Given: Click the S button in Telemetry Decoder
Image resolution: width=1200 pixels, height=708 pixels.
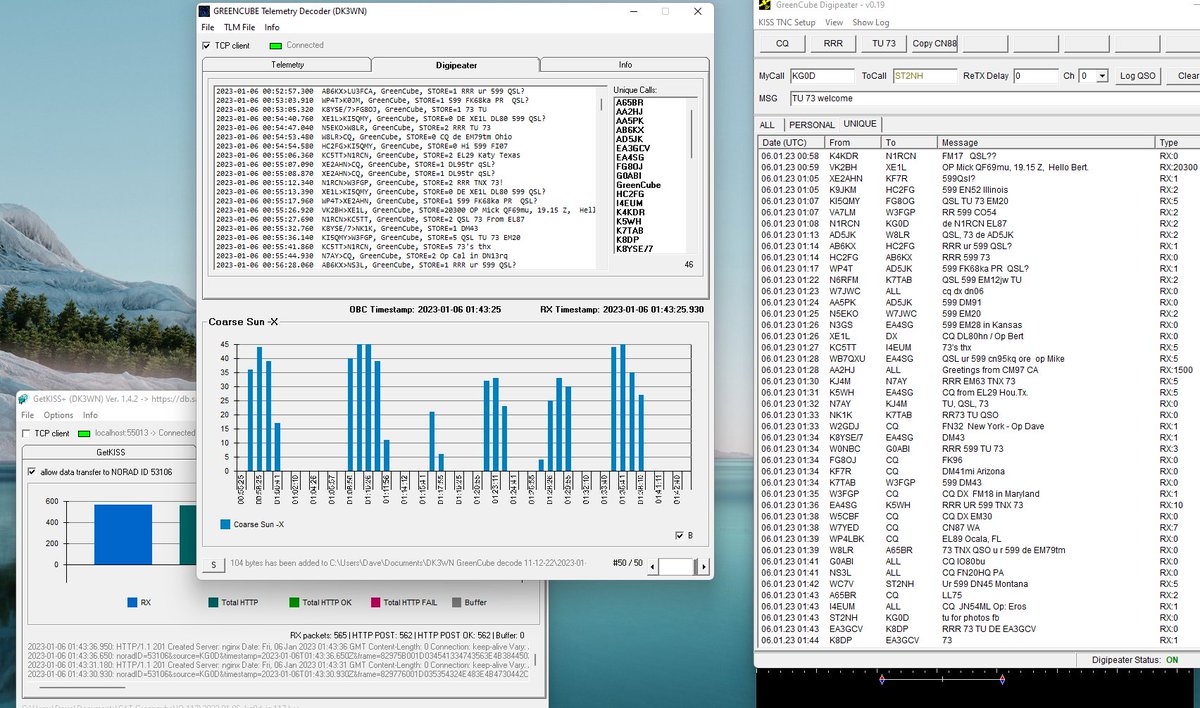Looking at the screenshot, I should 212,566.
